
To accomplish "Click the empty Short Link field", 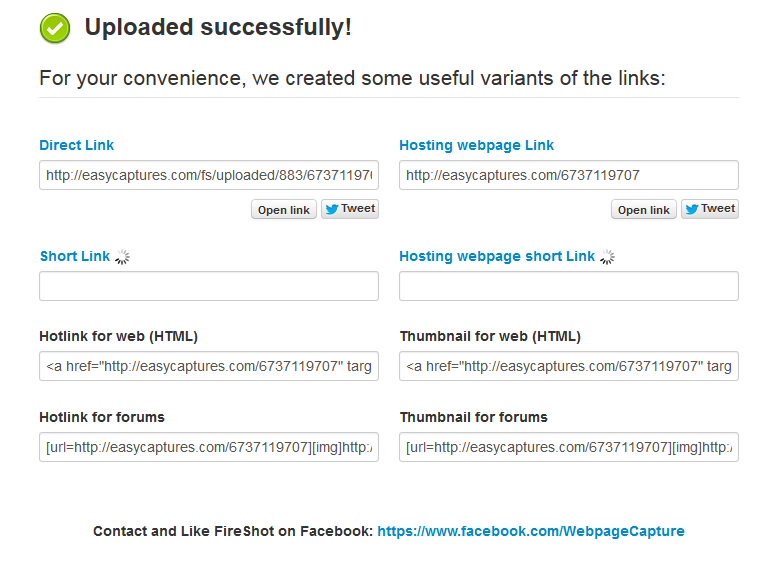I will 209,286.
